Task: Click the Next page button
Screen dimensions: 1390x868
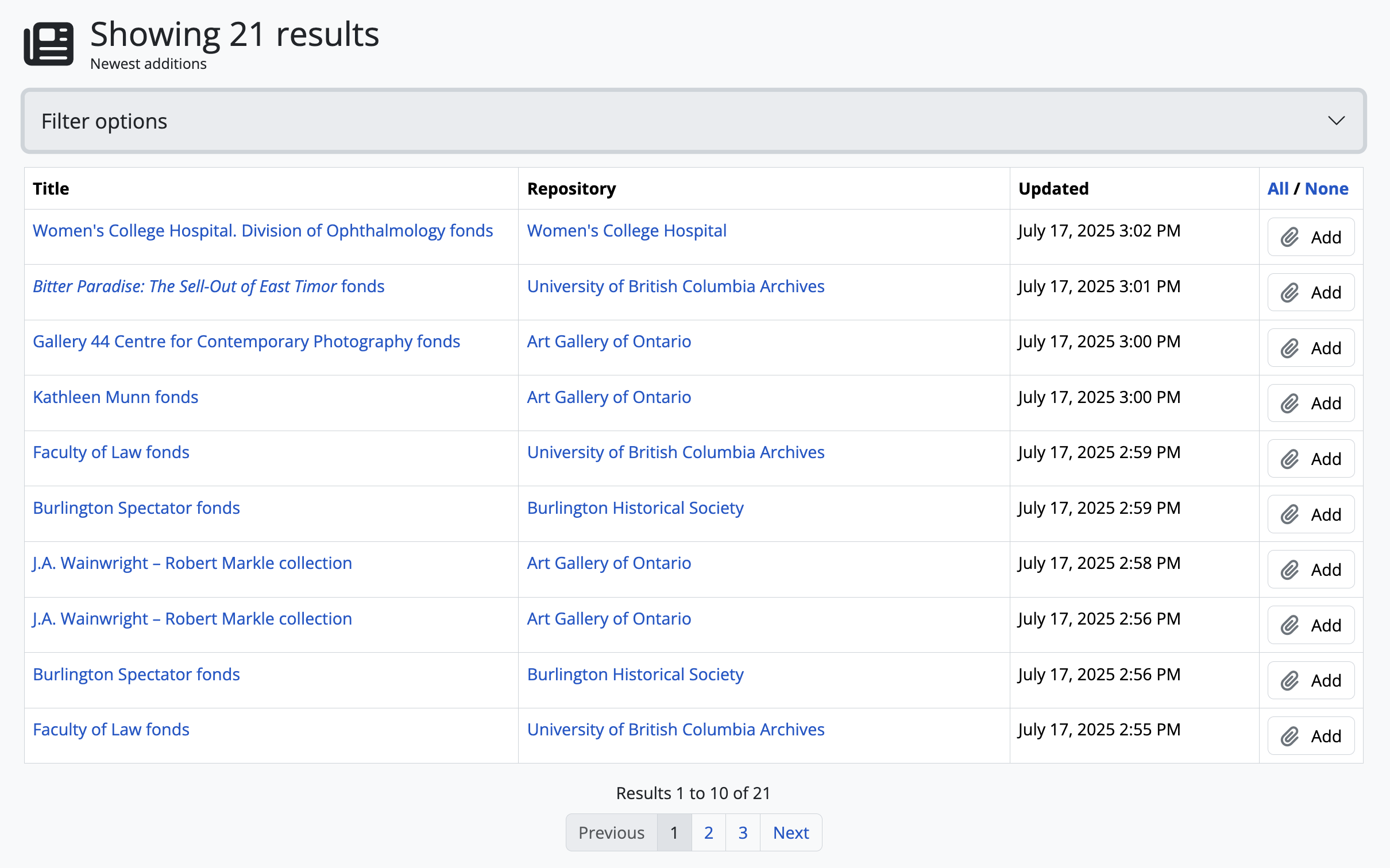Action: click(x=790, y=832)
